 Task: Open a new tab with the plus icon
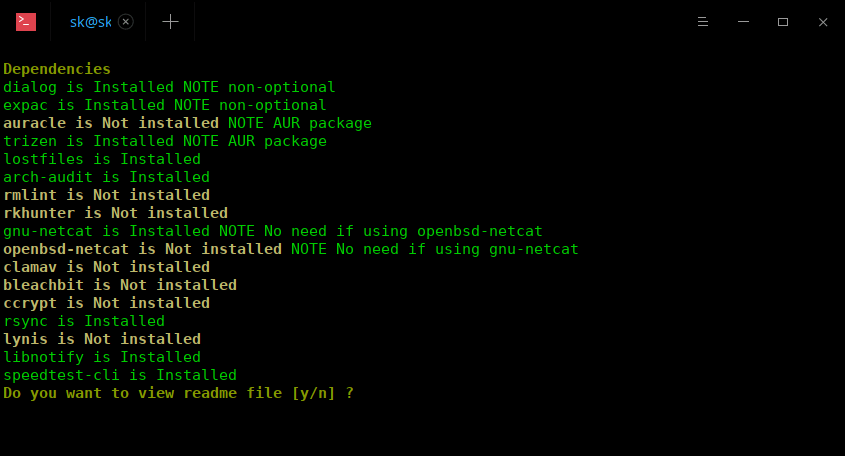[170, 22]
